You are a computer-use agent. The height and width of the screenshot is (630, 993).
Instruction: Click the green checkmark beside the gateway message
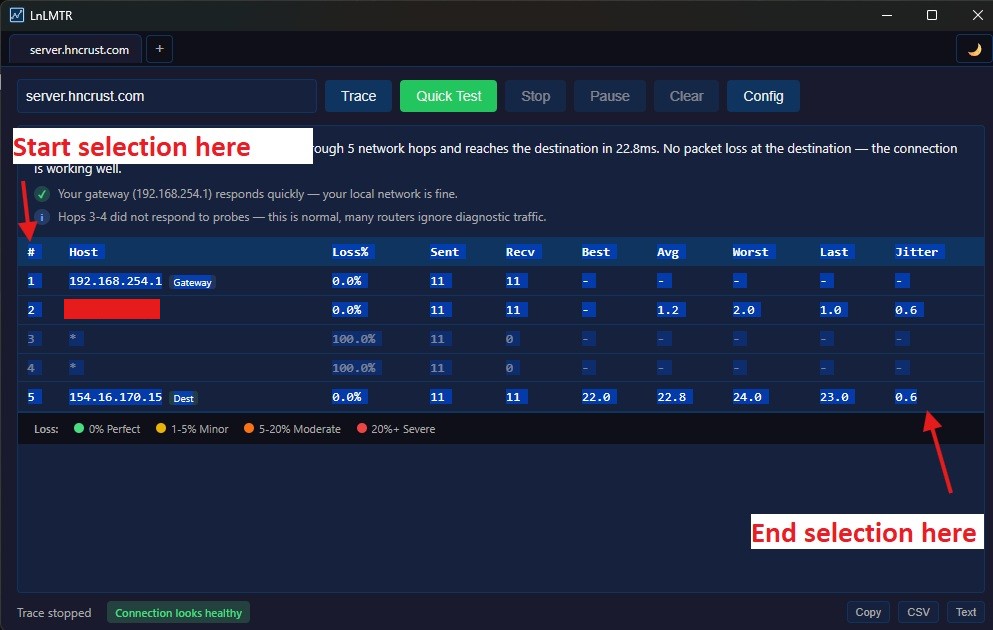pyautogui.click(x=42, y=194)
